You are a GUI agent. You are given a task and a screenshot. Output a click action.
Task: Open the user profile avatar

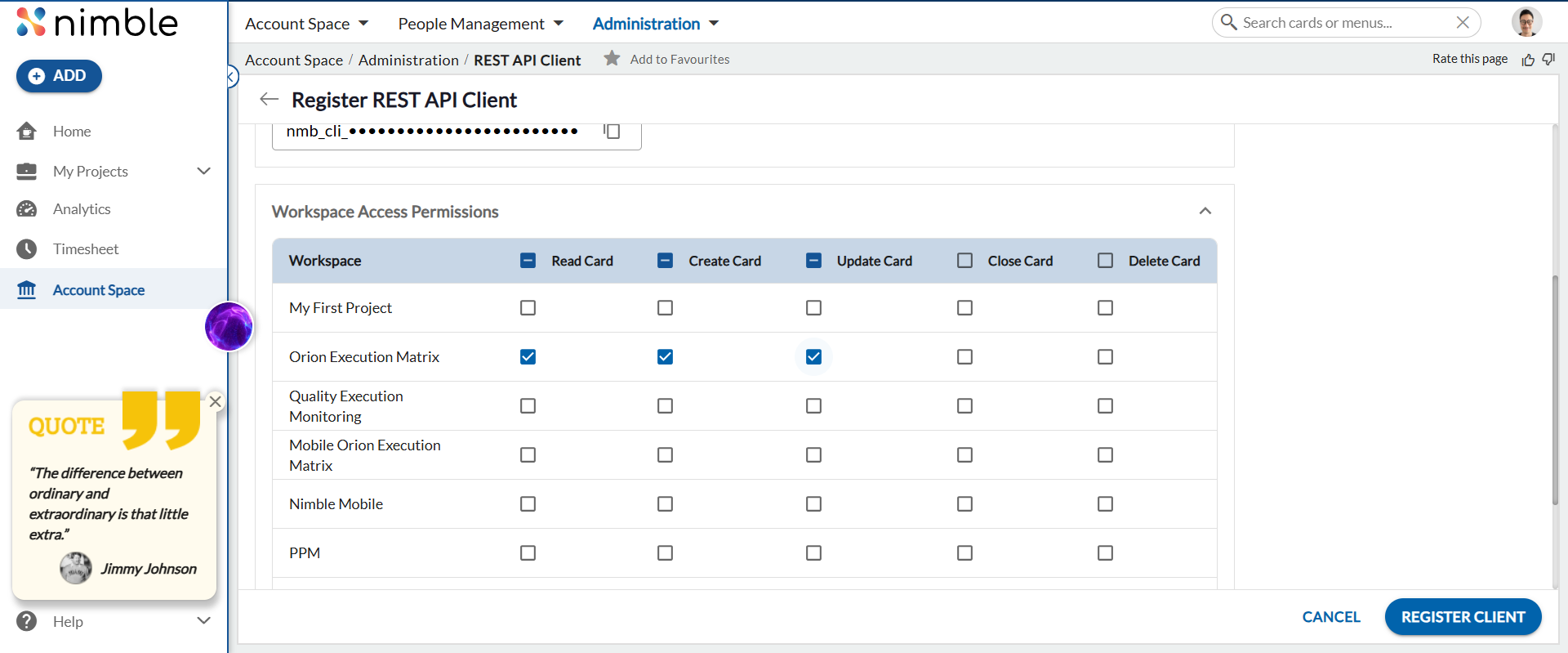[1526, 22]
